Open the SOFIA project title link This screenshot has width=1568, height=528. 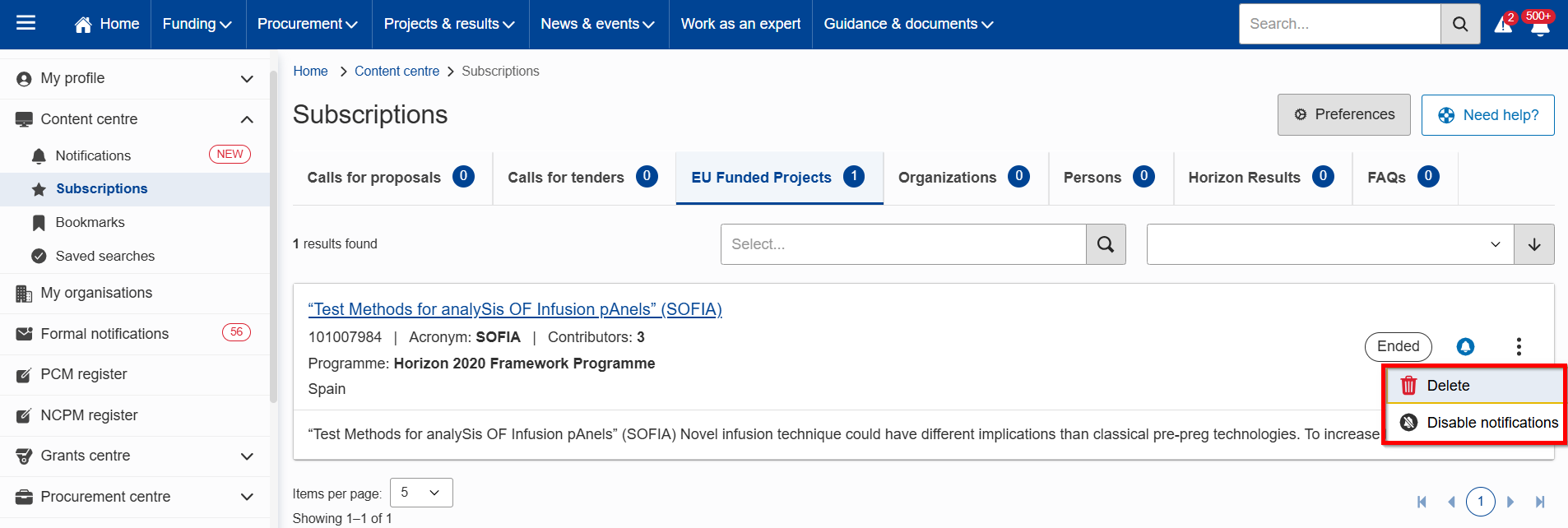tap(515, 309)
